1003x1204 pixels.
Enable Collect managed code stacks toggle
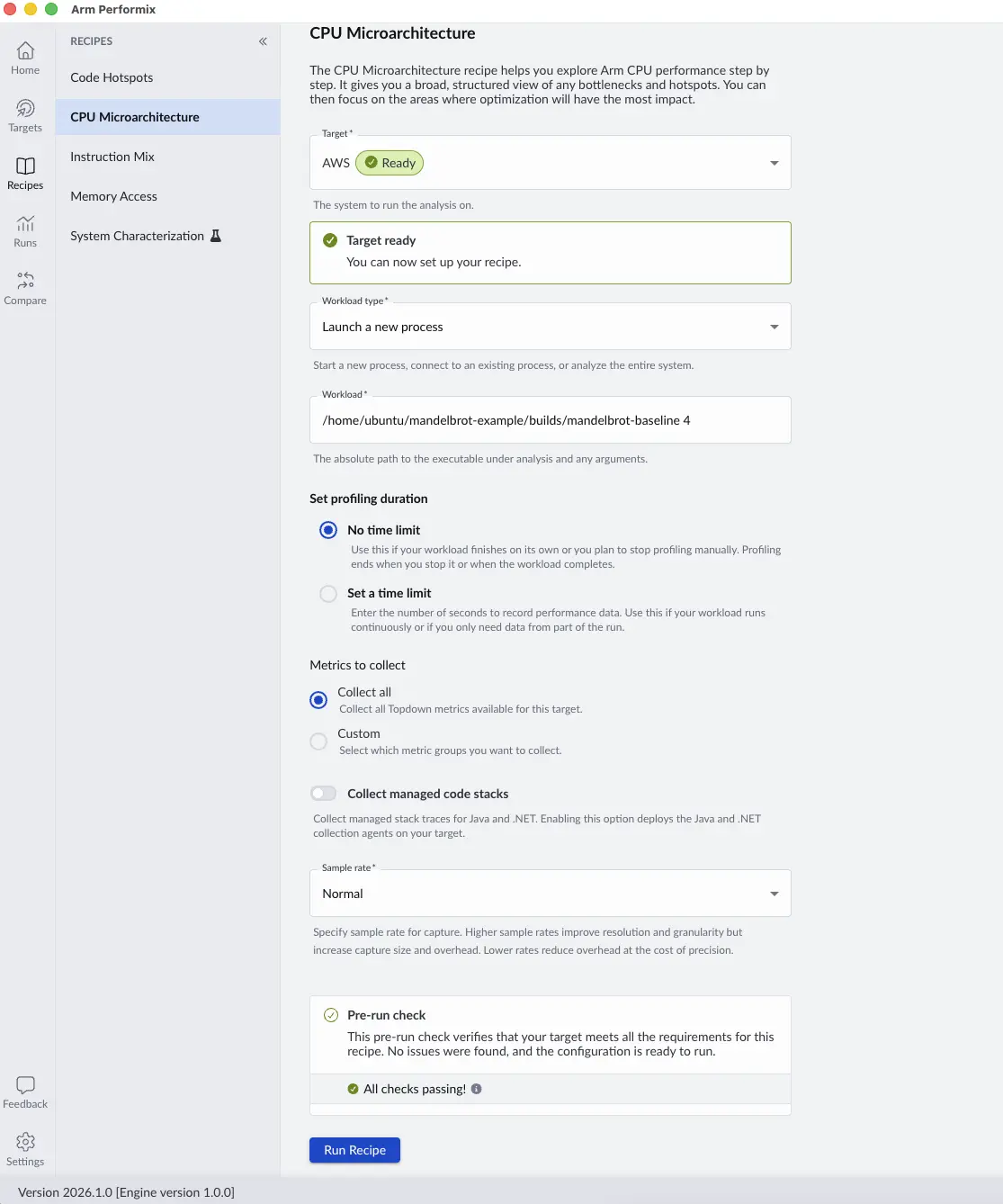(x=323, y=794)
